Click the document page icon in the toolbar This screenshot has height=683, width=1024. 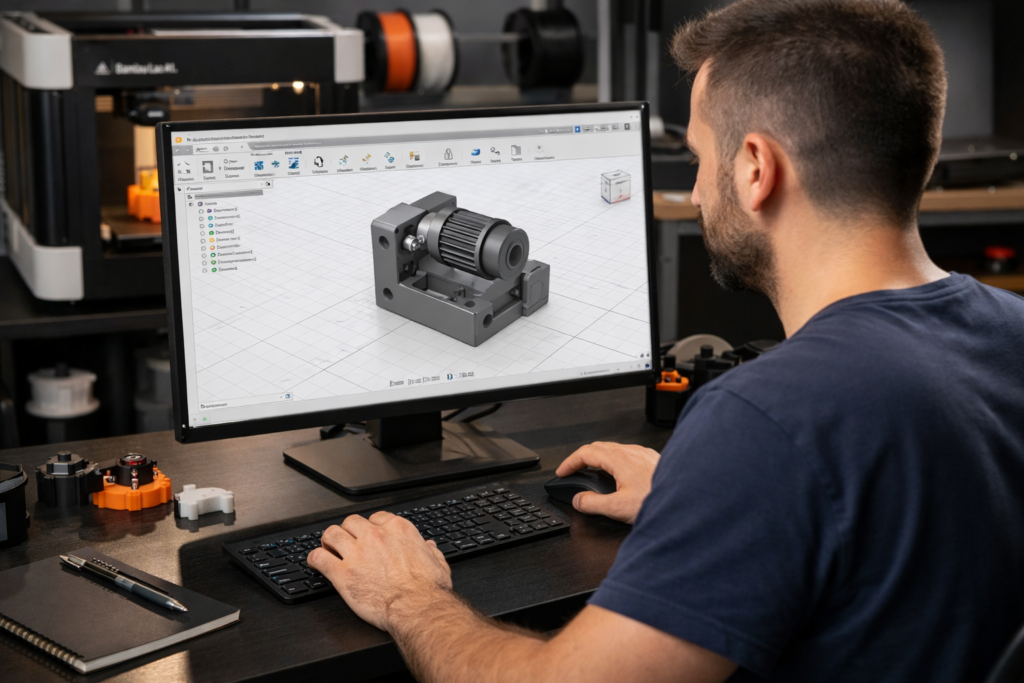pyautogui.click(x=516, y=152)
